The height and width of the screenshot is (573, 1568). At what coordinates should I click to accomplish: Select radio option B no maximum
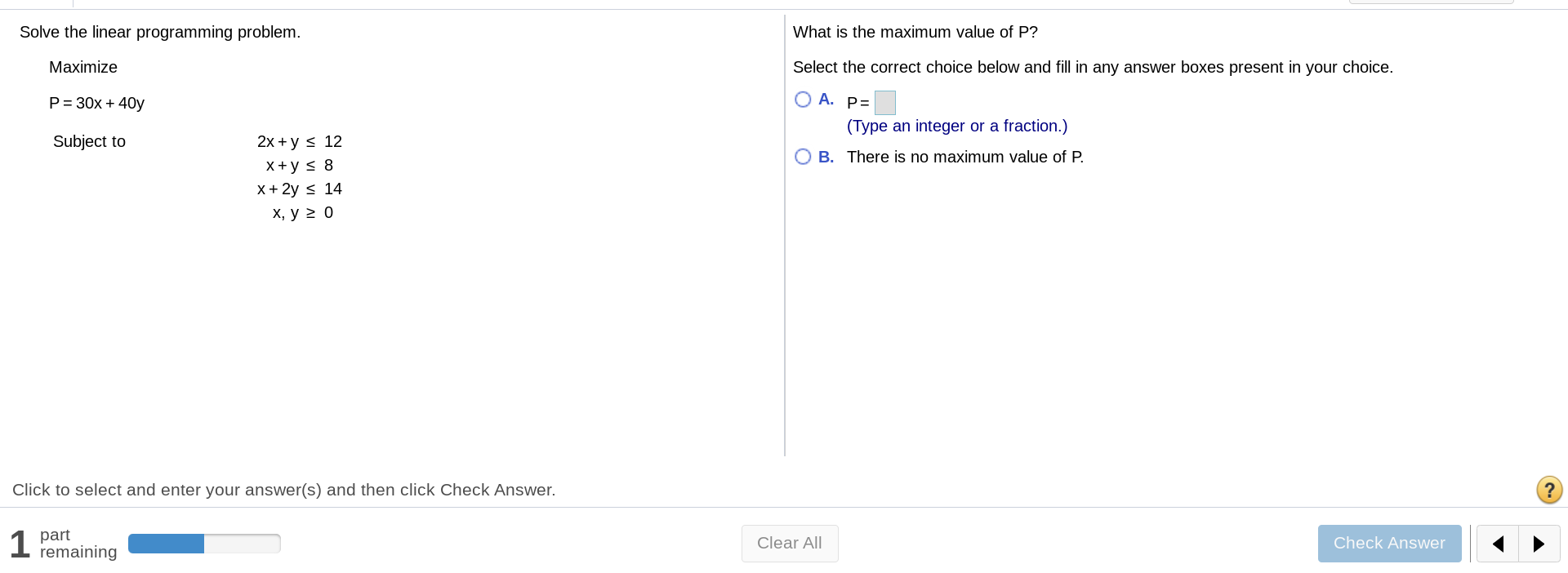[x=803, y=157]
